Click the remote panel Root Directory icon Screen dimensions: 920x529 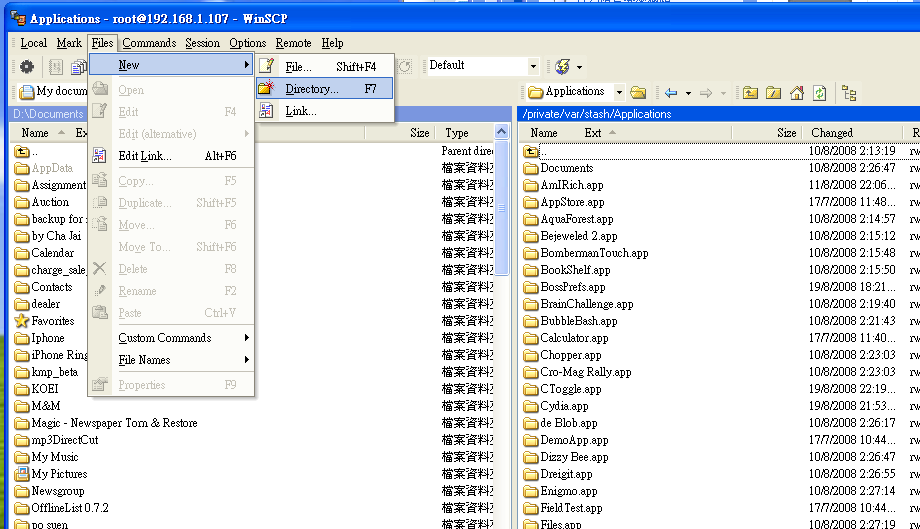(773, 92)
